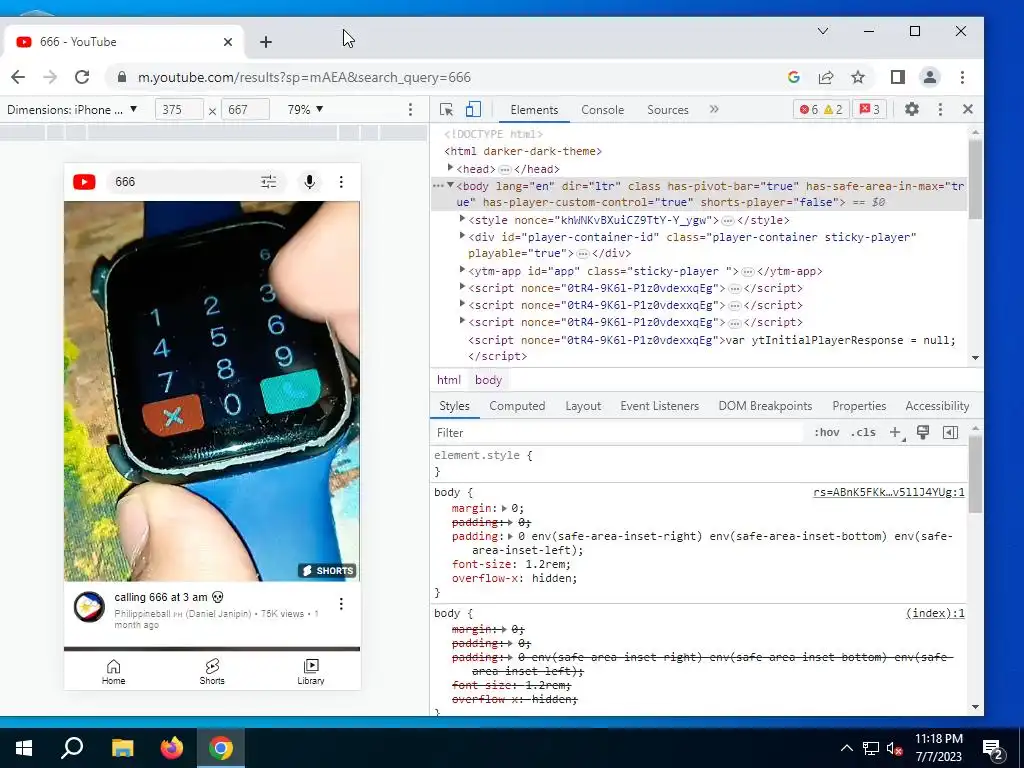Open Chrome three-dot menu
This screenshot has height=768, width=1024.
(x=962, y=77)
